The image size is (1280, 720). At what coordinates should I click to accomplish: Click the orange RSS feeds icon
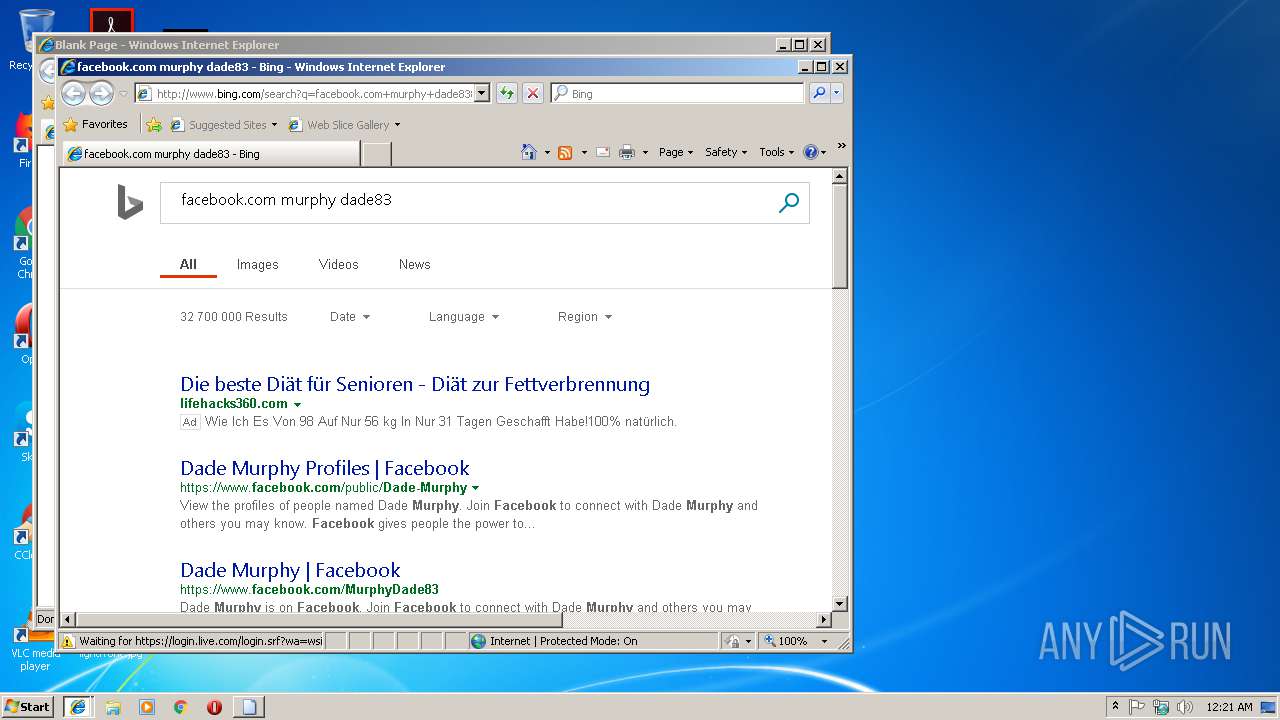(x=565, y=152)
